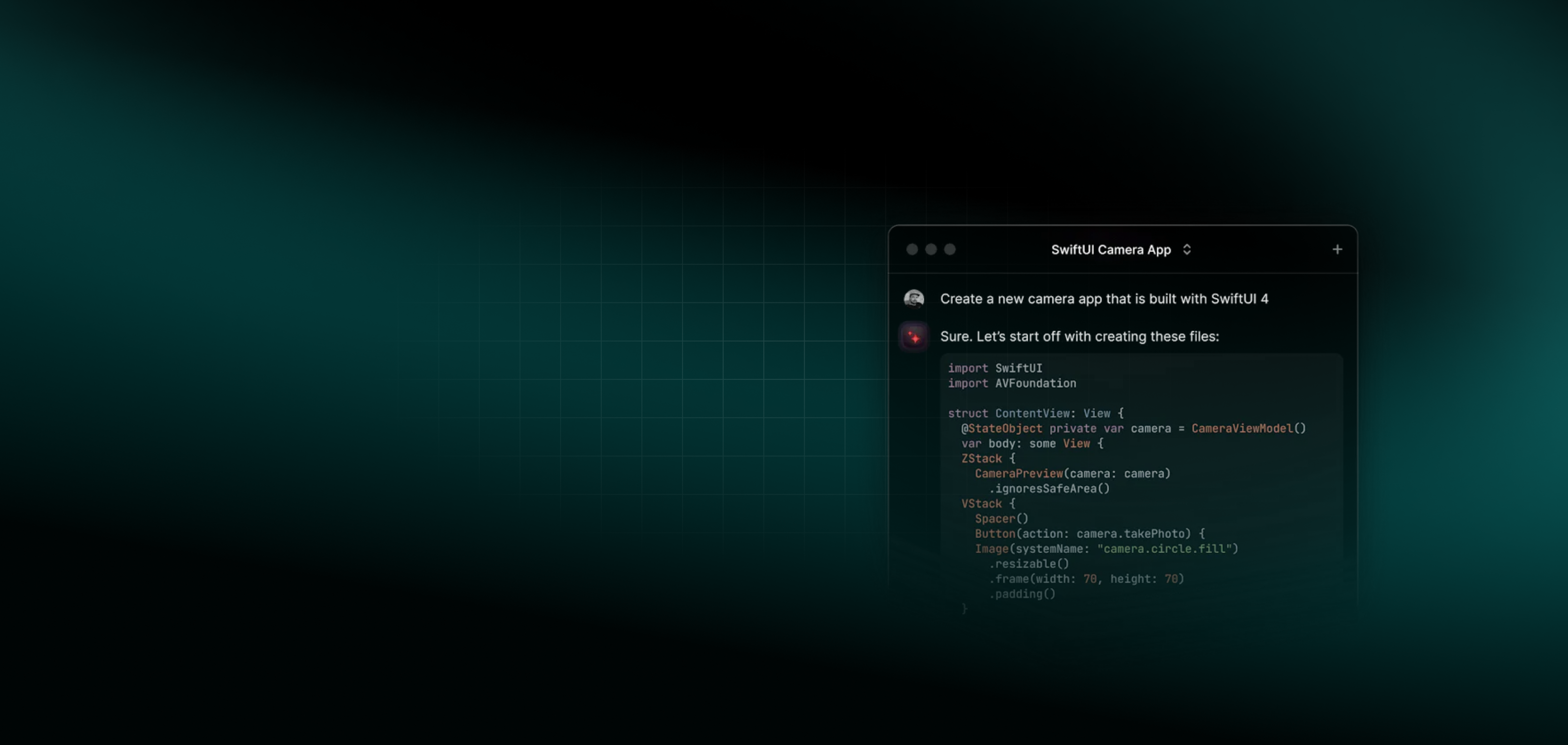Click the plus icon for new chat
The height and width of the screenshot is (745, 1568).
(1337, 249)
